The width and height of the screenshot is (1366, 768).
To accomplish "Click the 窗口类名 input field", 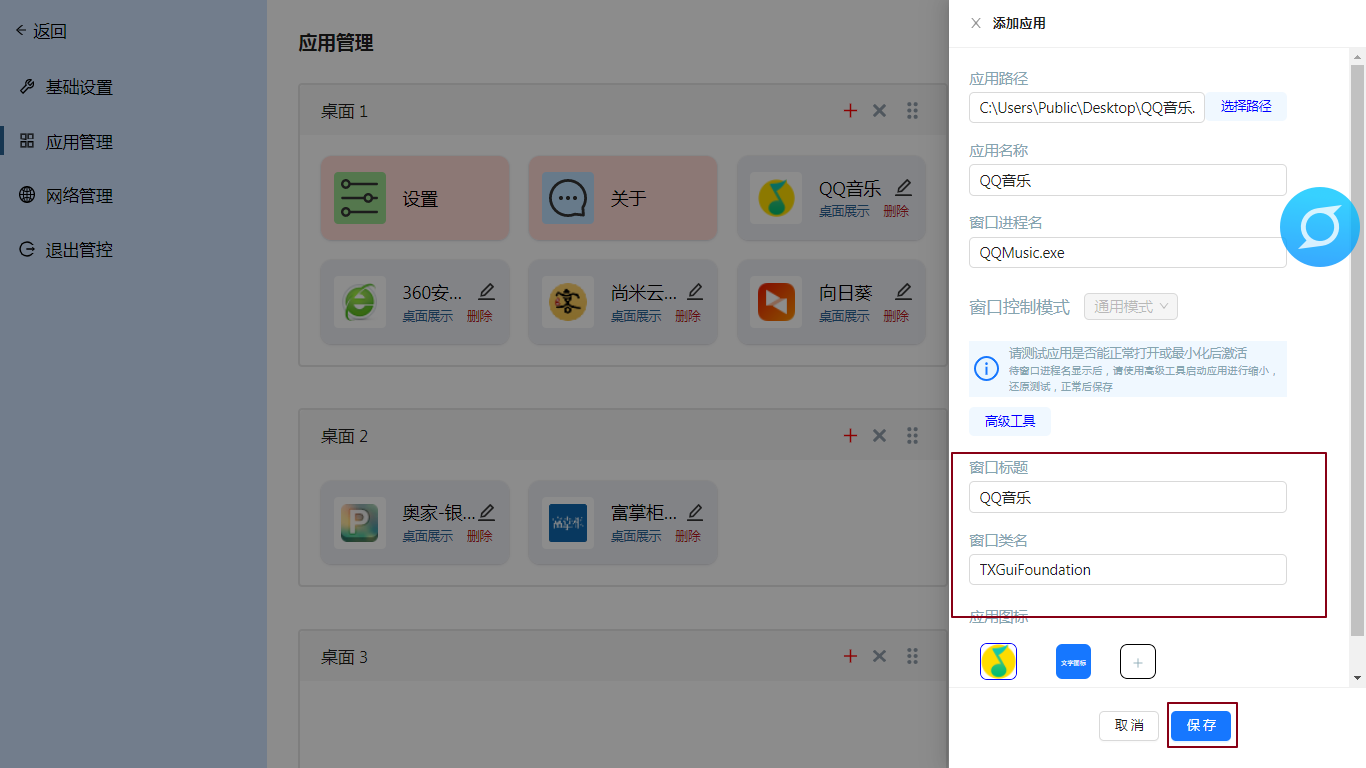I will [1128, 569].
